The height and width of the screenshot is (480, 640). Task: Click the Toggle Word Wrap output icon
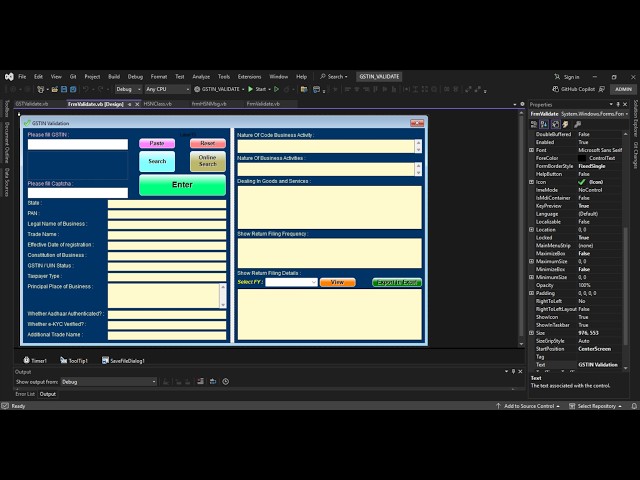(x=213, y=382)
